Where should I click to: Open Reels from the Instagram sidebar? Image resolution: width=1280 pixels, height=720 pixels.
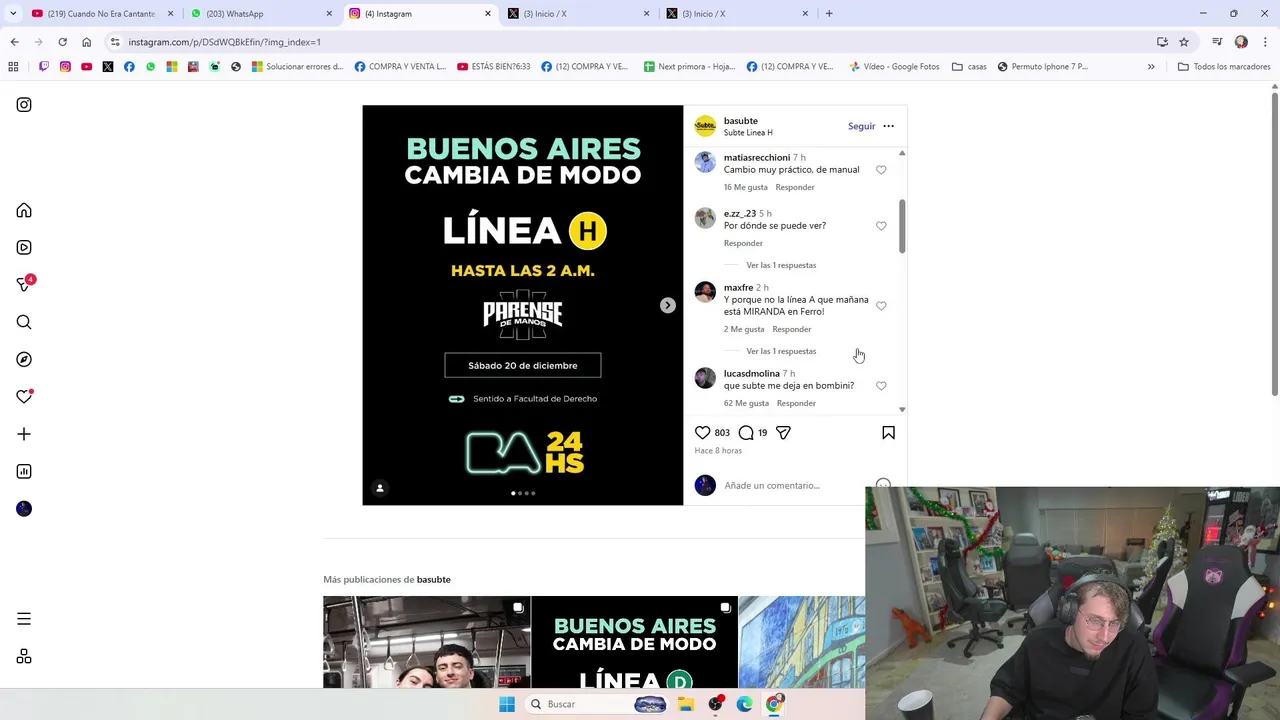click(x=24, y=247)
